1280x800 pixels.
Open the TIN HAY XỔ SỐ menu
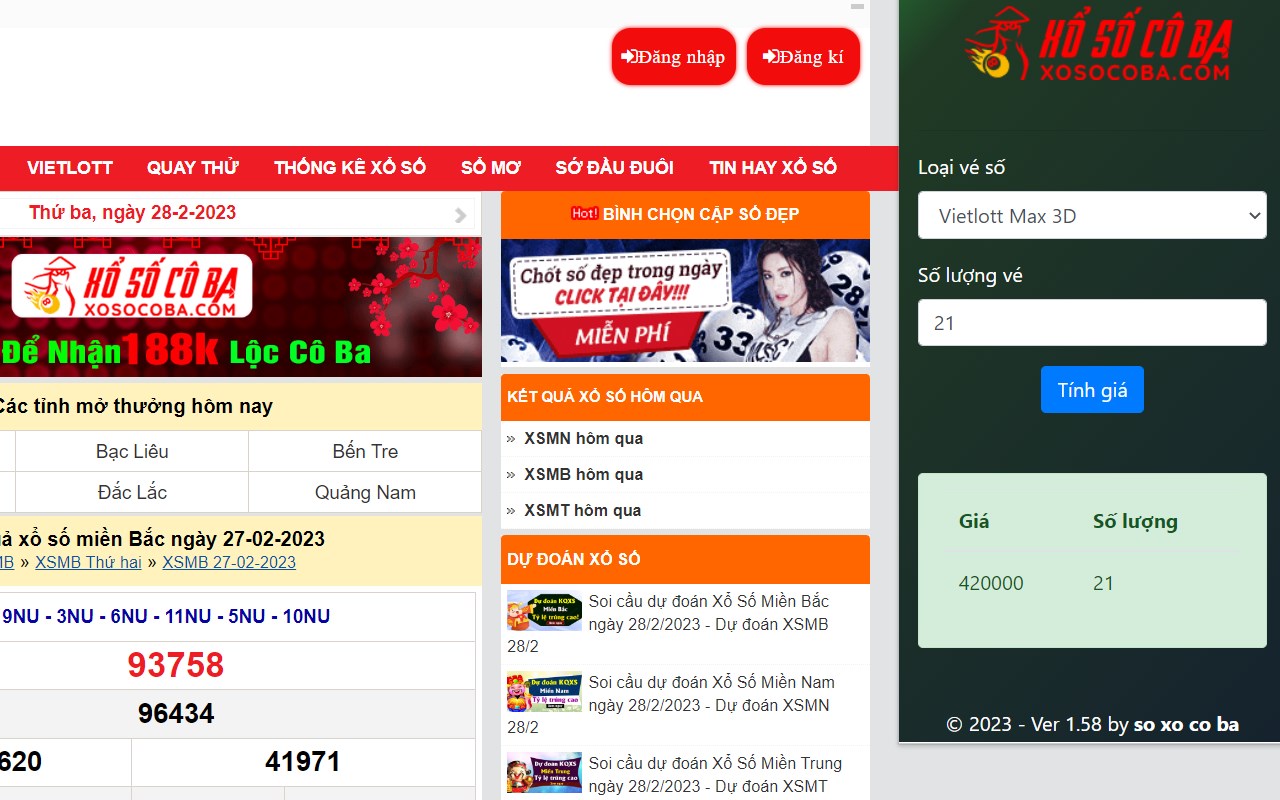pos(773,168)
